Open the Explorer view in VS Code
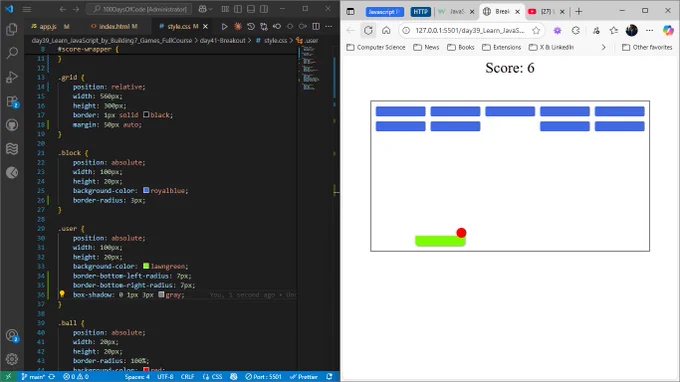Screen dimensions: 680x382 tap(12, 29)
